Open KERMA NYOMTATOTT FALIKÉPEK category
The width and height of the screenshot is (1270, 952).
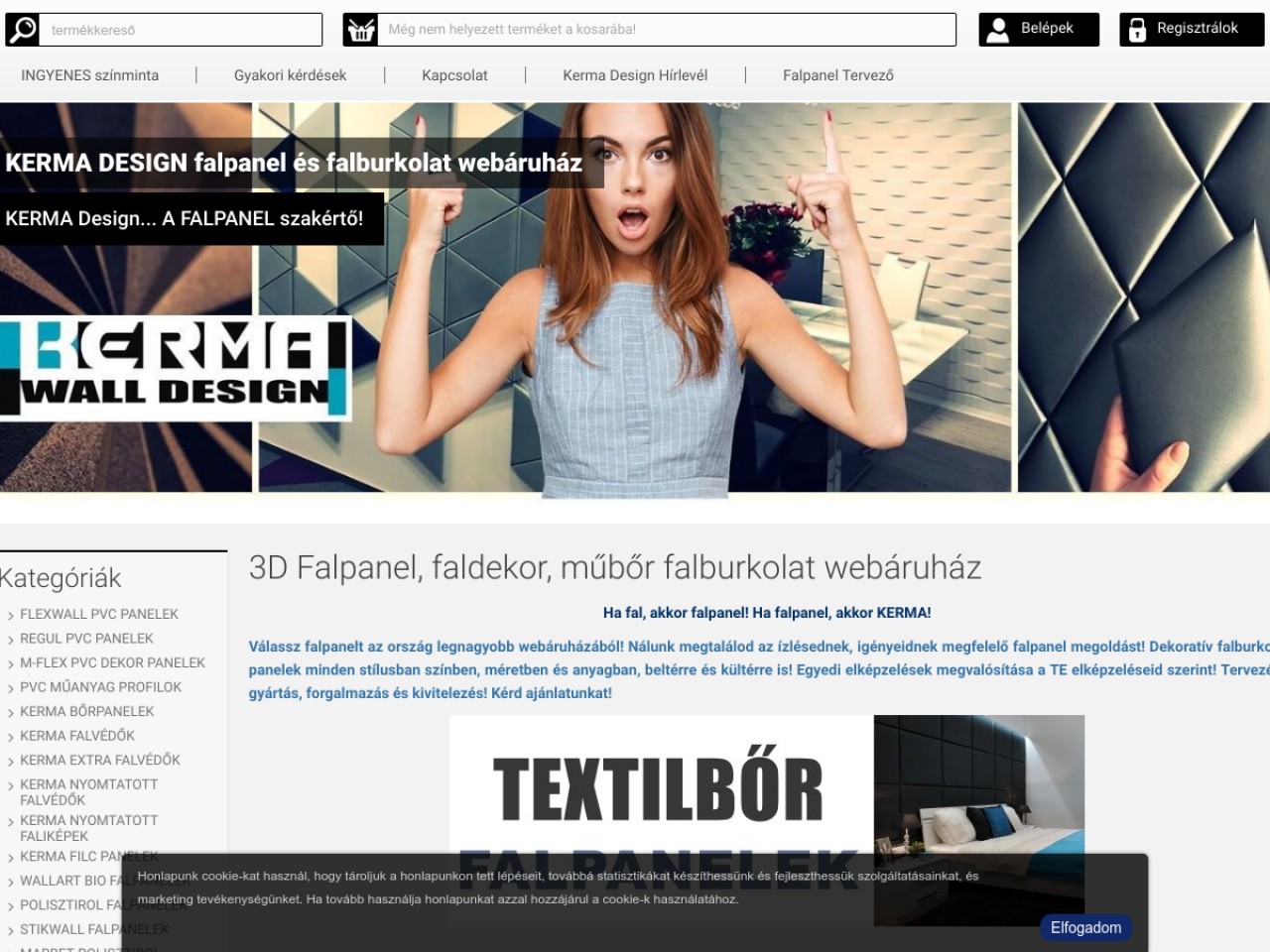click(x=89, y=828)
